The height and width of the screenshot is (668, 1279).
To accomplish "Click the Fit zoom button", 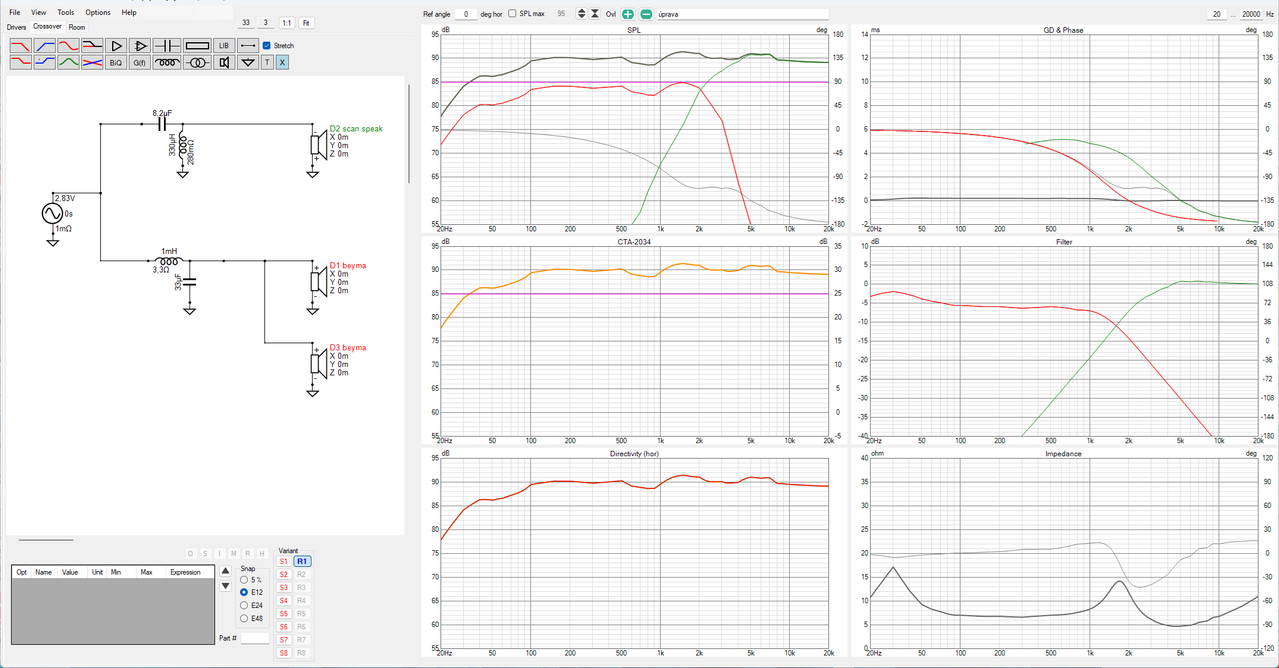I will point(306,22).
